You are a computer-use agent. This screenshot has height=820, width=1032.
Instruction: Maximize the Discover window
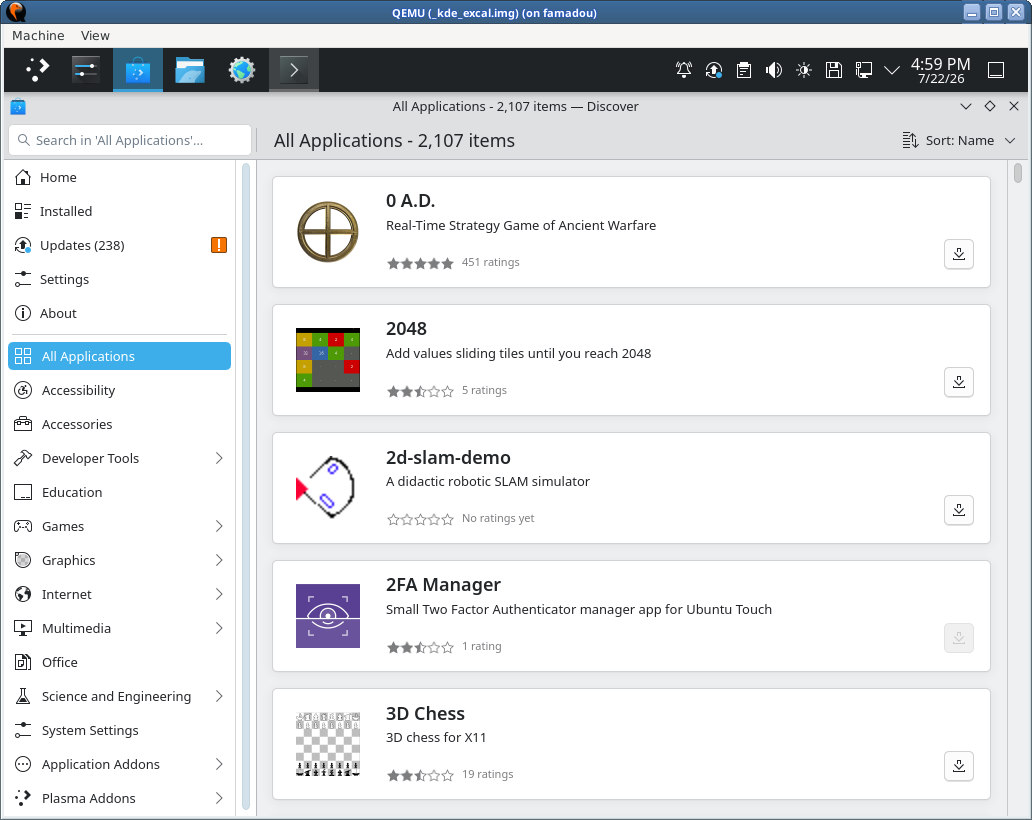tap(989, 107)
